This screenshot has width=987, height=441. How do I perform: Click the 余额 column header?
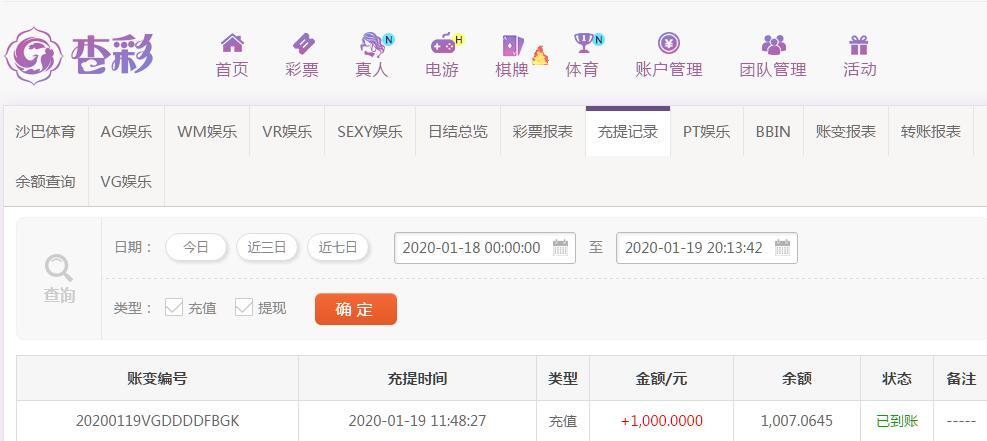click(x=797, y=378)
